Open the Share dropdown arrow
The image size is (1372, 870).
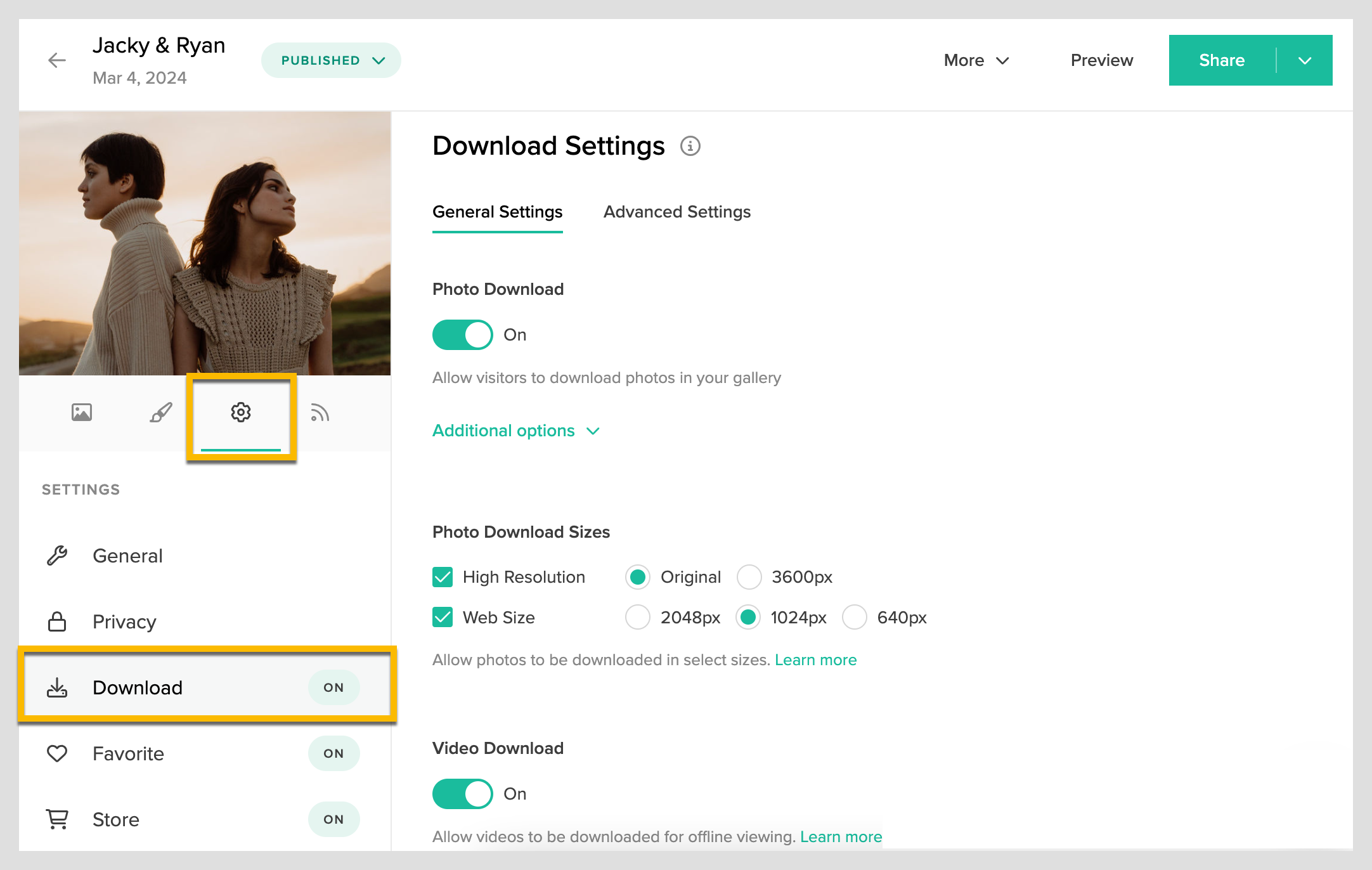point(1304,60)
